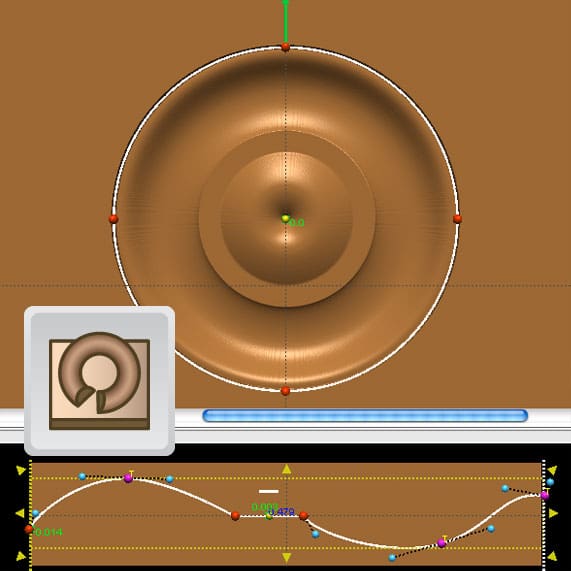Select blue handle above the right-end magenta node
The height and width of the screenshot is (571, 571).
click(x=550, y=482)
